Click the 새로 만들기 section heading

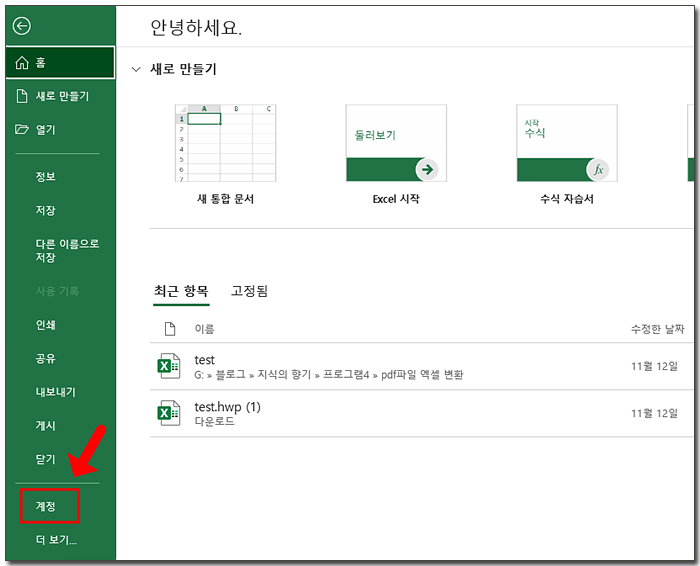coord(183,70)
